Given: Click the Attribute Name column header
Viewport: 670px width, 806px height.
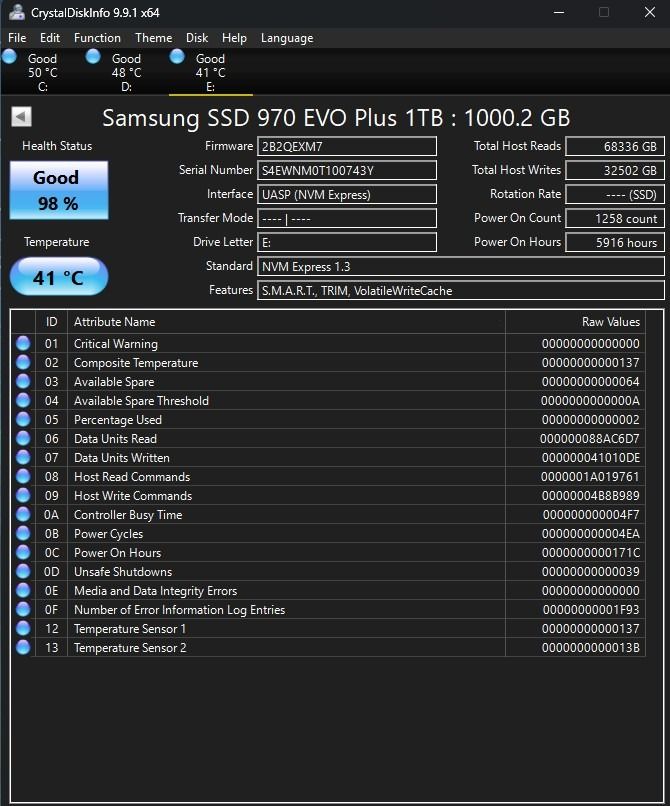Looking at the screenshot, I should 286,322.
